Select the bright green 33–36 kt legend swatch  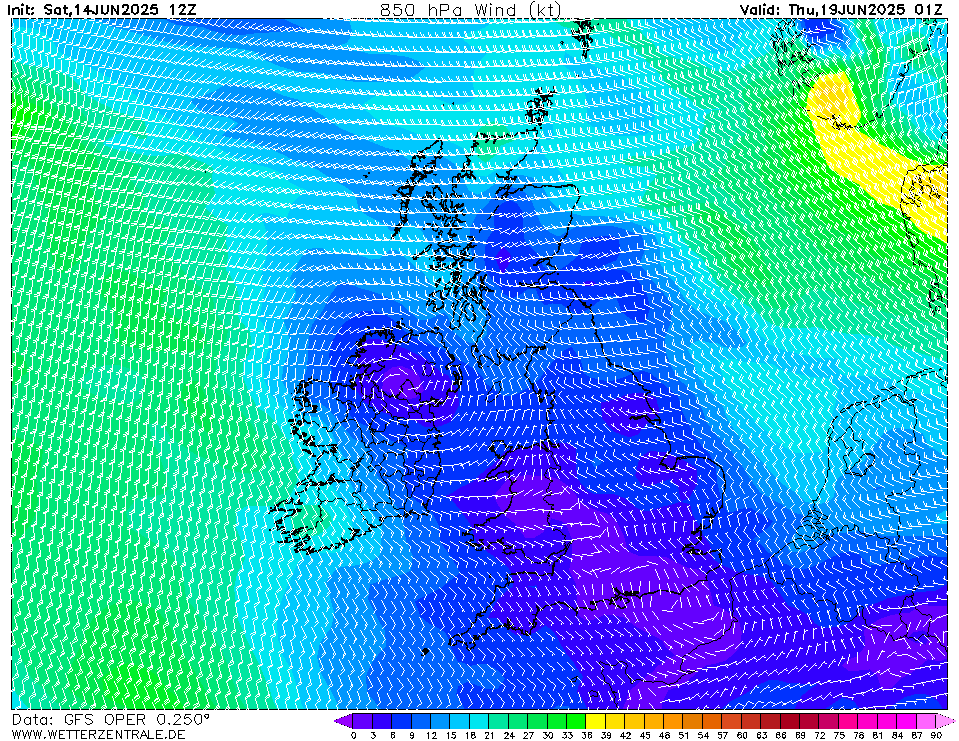click(576, 721)
